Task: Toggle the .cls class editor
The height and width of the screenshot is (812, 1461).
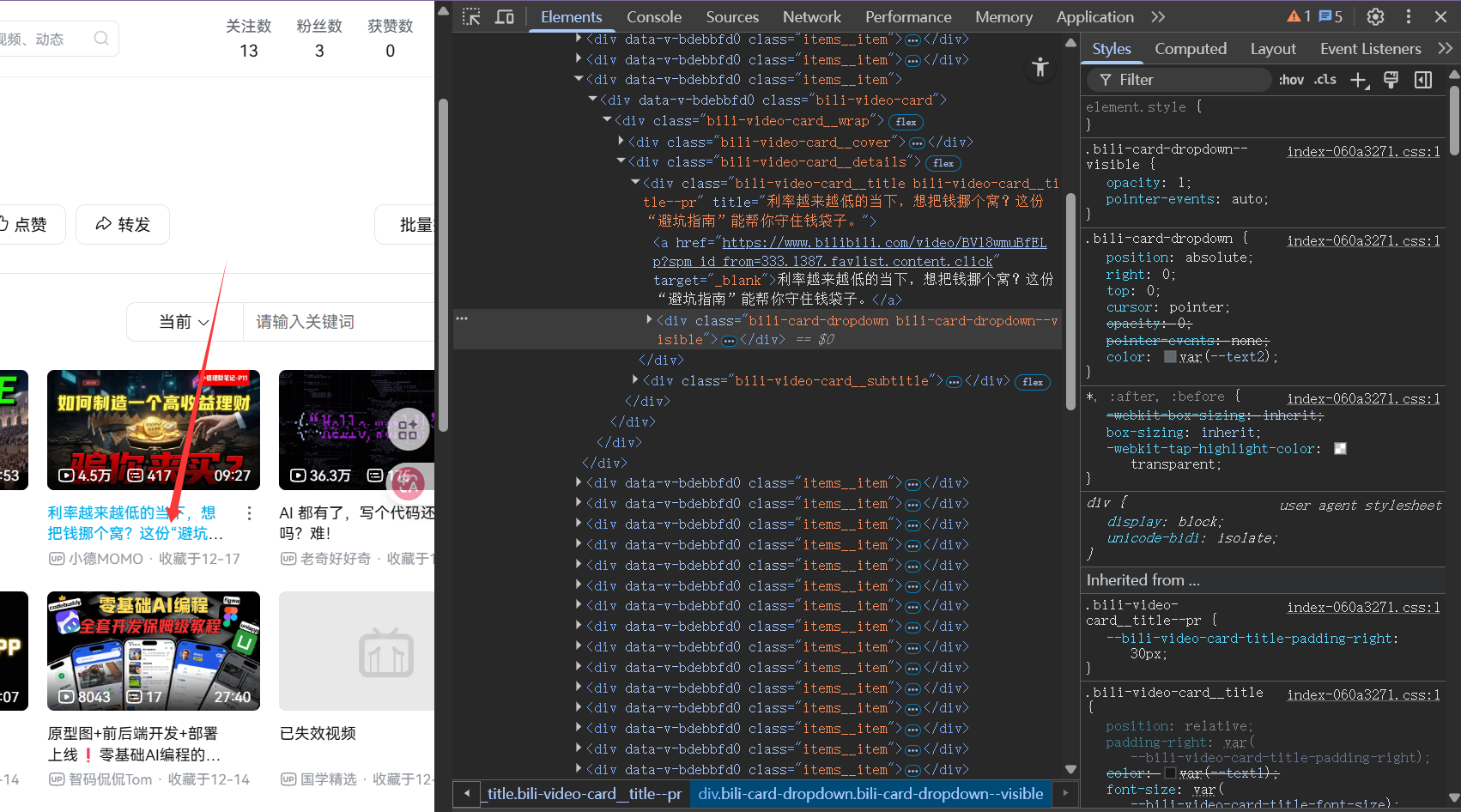Action: (1325, 80)
